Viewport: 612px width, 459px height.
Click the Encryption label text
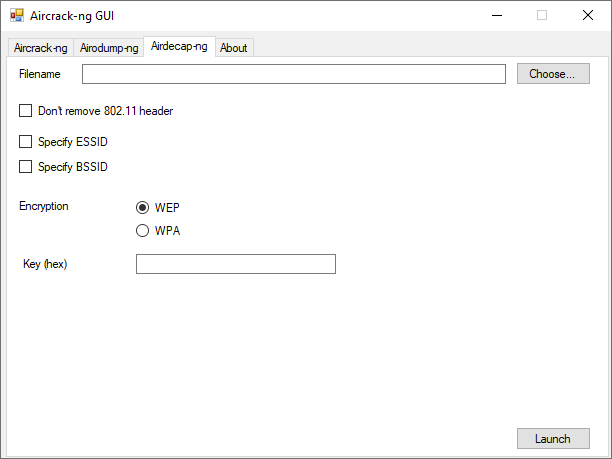click(44, 206)
